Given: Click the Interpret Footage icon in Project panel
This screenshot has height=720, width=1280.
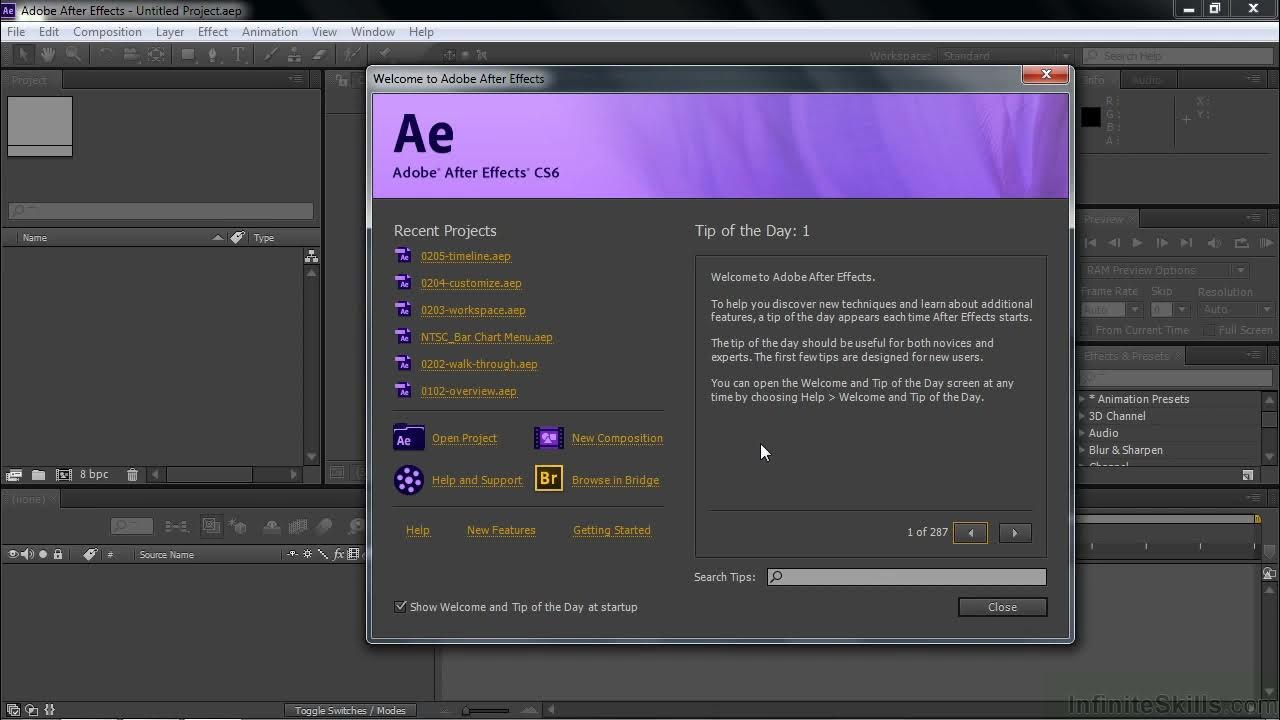Looking at the screenshot, I should 14,475.
